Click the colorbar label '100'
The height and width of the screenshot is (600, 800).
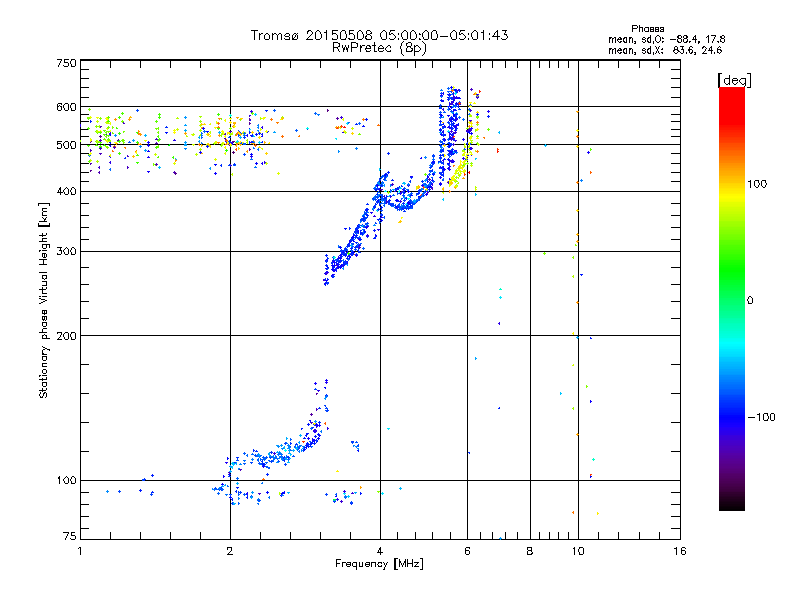coord(757,184)
